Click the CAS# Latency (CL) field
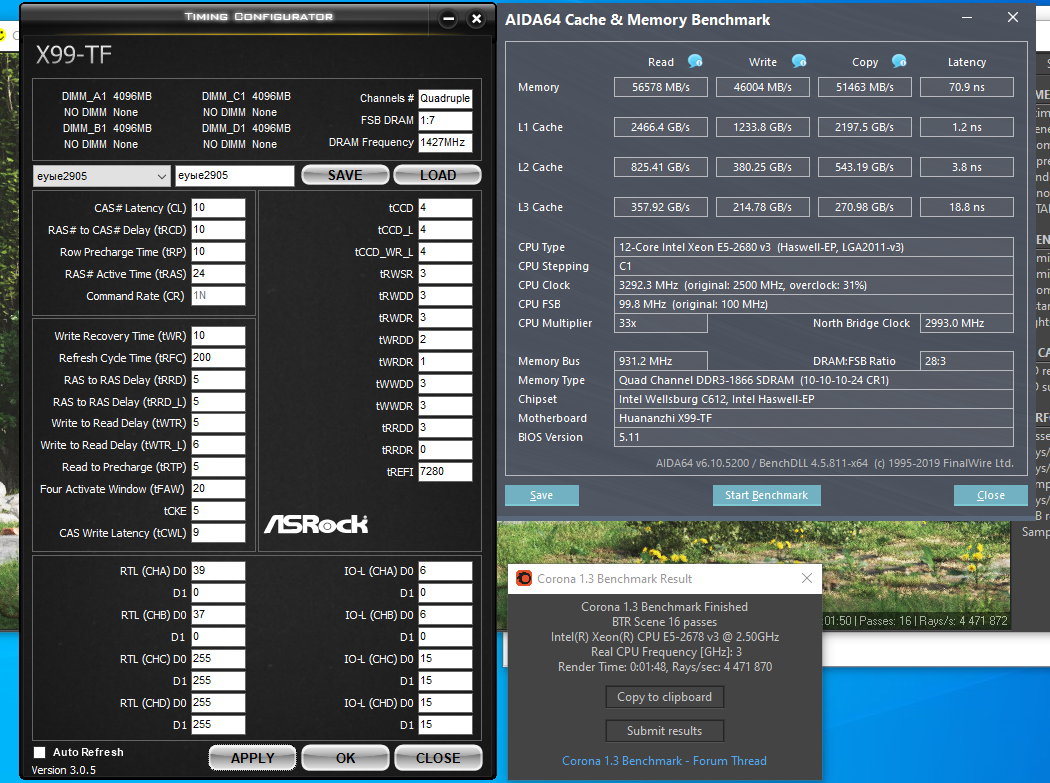The image size is (1050, 783). [218, 208]
